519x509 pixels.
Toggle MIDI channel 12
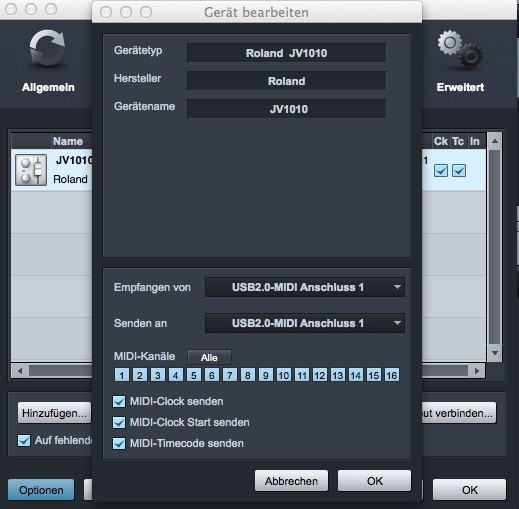point(320,375)
